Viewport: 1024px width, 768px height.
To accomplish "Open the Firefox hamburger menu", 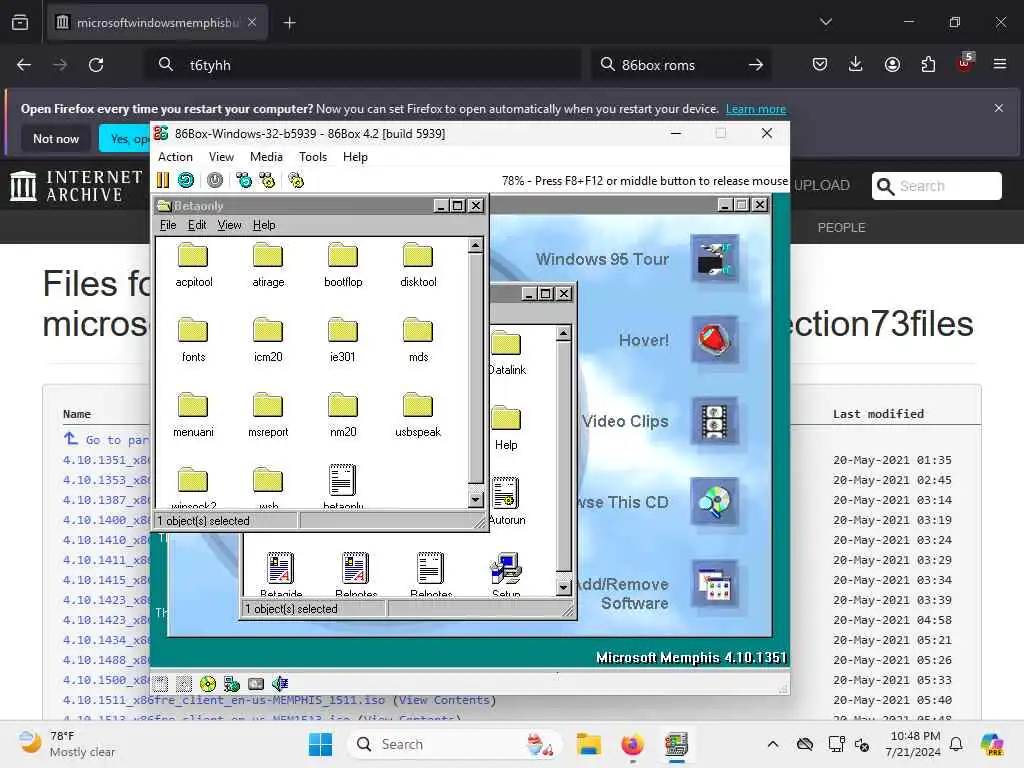I will tap(1000, 64).
